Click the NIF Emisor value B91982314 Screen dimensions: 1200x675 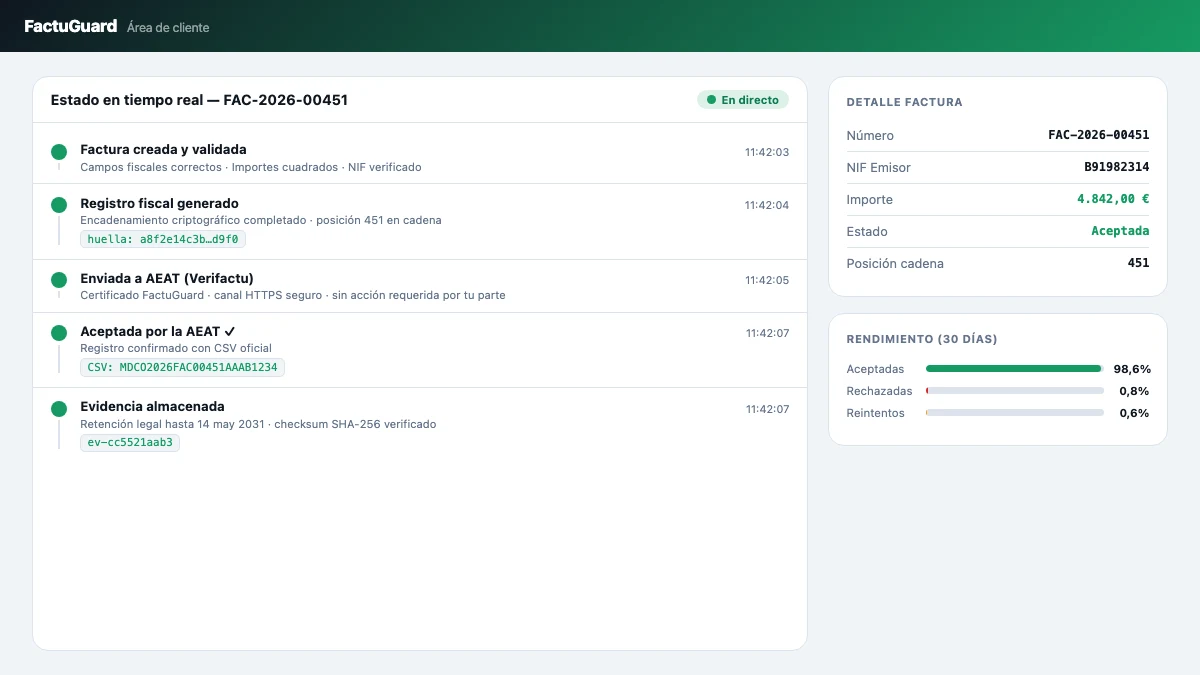[x=1116, y=167]
